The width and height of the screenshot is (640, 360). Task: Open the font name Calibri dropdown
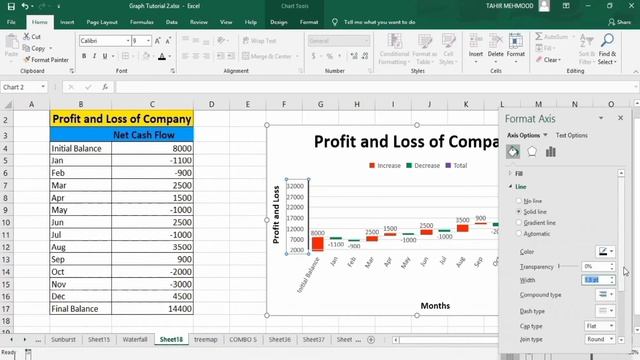pyautogui.click(x=128, y=41)
